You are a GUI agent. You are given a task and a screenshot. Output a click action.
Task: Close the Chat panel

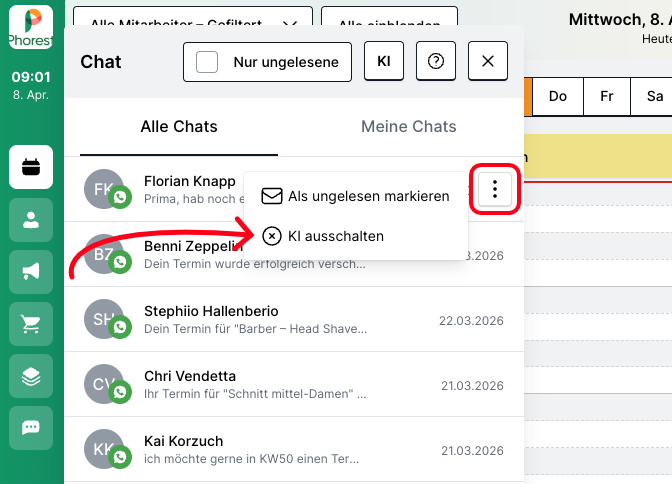pos(488,61)
